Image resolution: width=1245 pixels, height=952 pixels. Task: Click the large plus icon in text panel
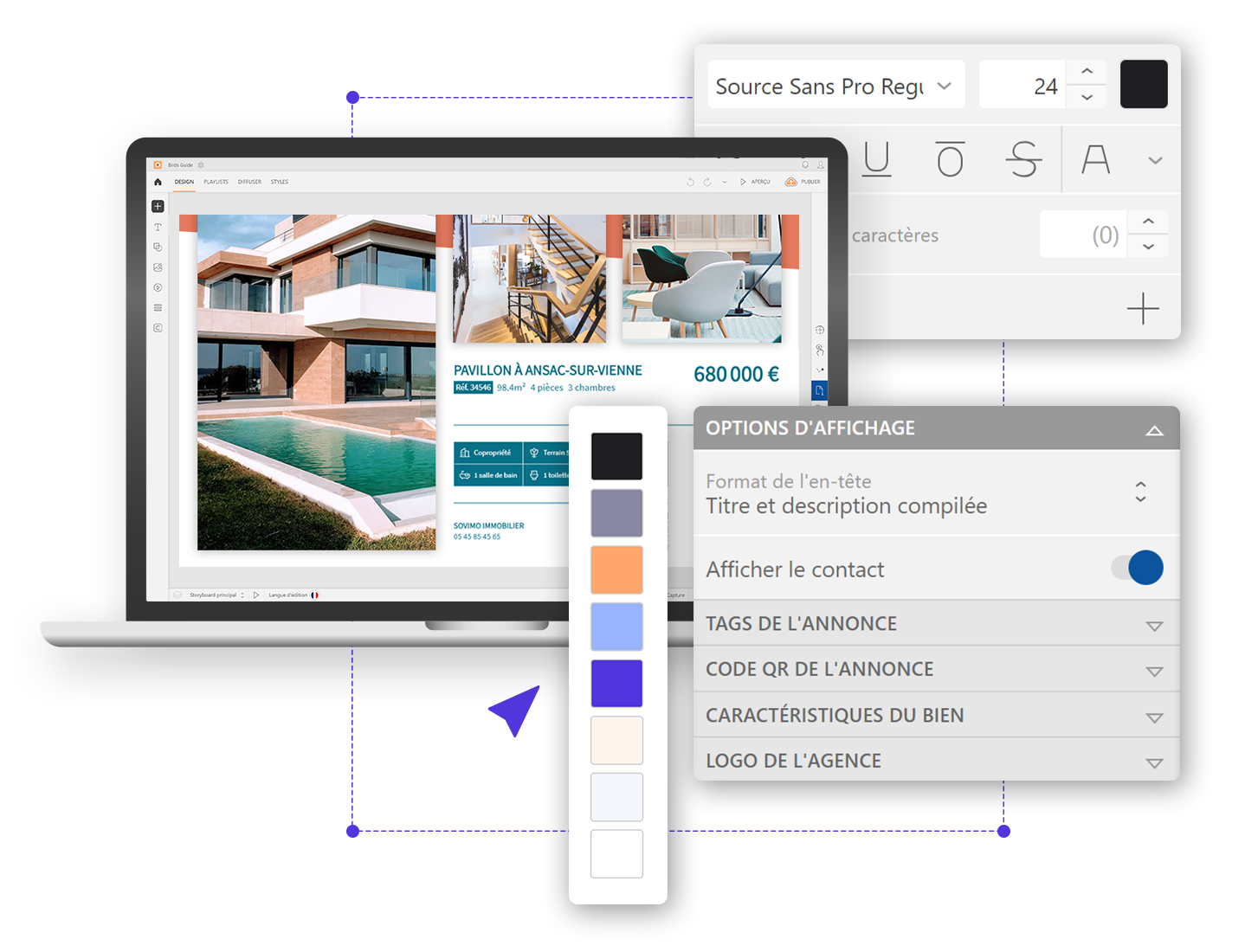click(1143, 309)
